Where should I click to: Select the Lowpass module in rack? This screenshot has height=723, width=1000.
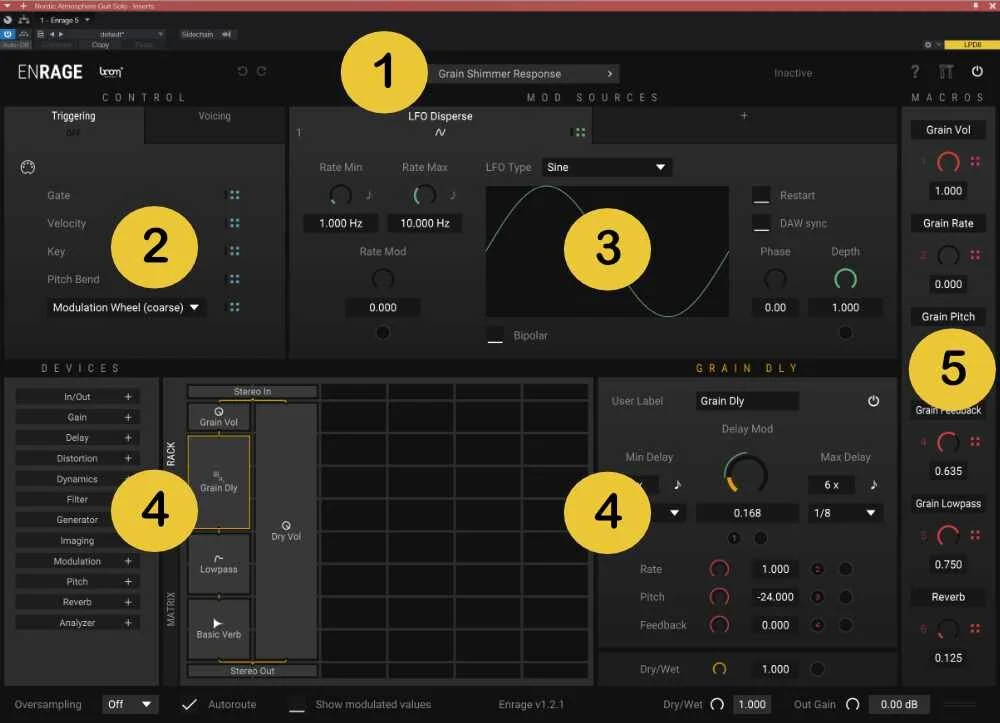tap(219, 564)
